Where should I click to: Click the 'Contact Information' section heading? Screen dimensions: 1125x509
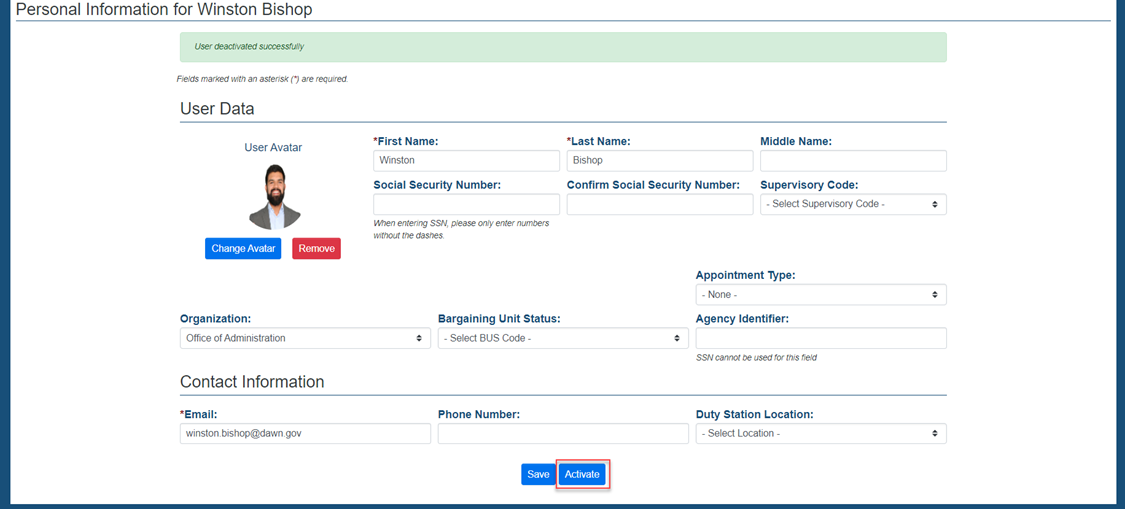252,382
